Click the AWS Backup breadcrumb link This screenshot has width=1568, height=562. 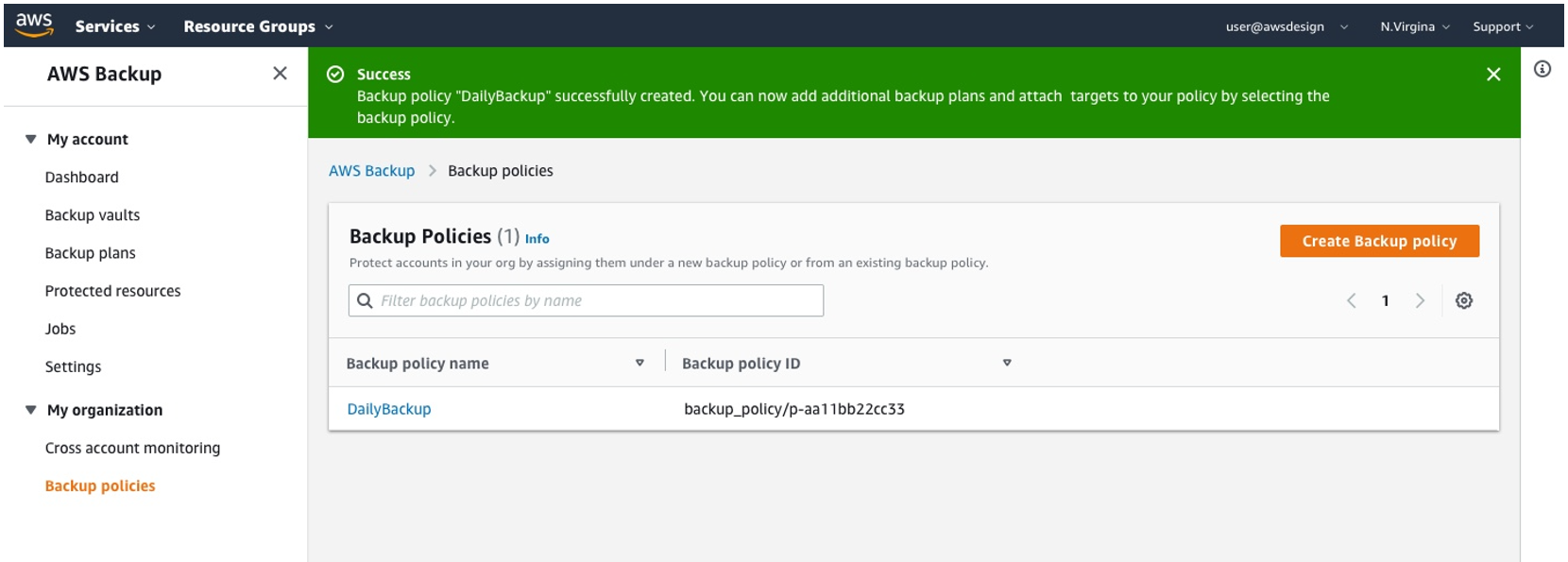tap(372, 171)
